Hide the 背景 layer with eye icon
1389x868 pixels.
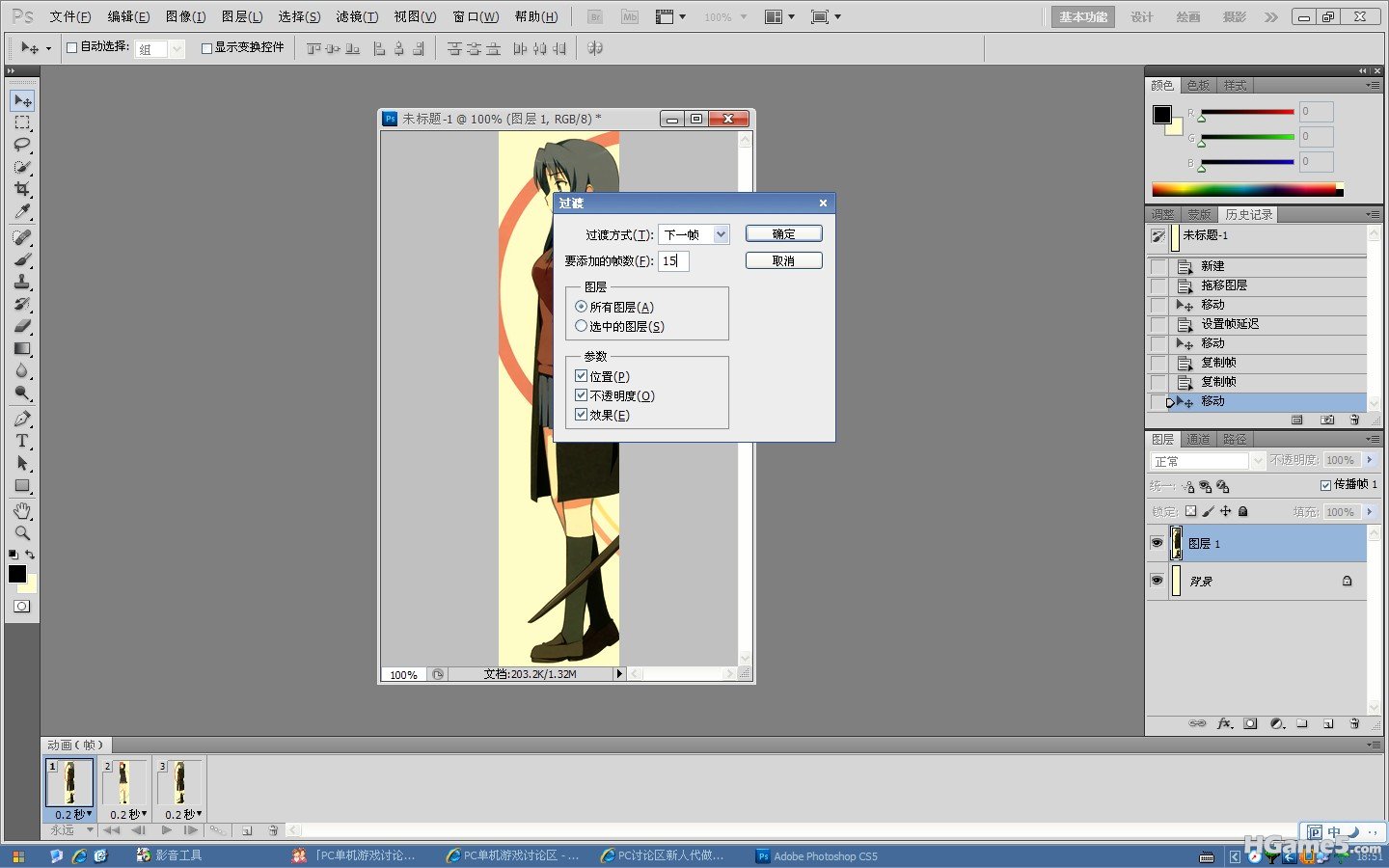pos(1157,581)
